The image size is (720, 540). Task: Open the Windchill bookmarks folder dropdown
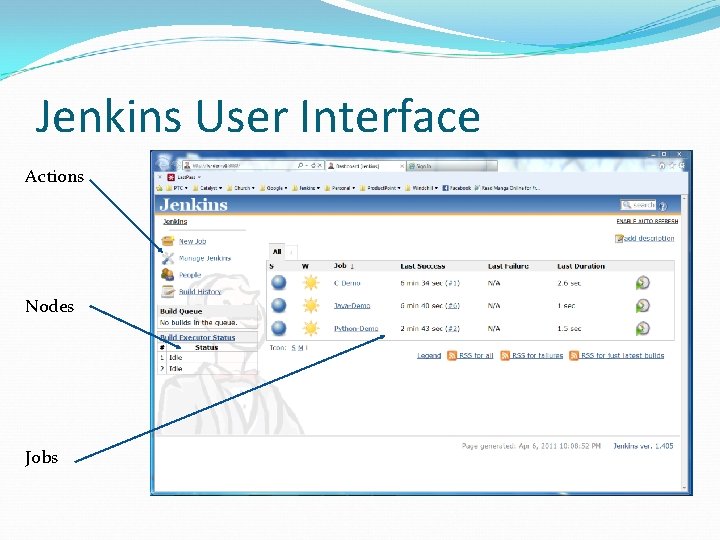point(422,188)
